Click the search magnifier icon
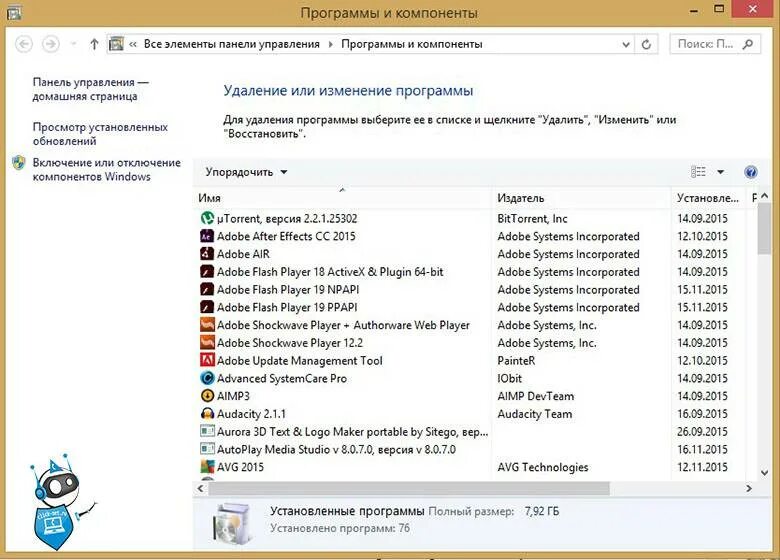 pos(747,44)
